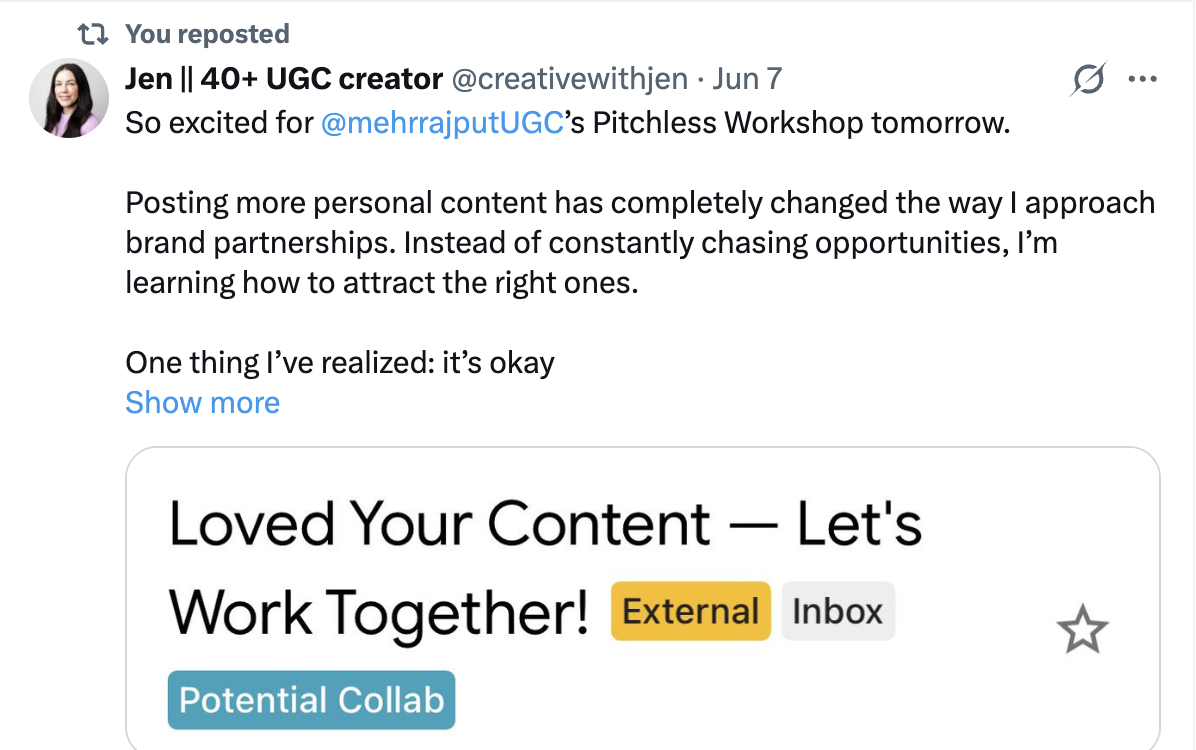This screenshot has width=1196, height=750.
Task: Open the three-dot more options menu
Action: (x=1142, y=79)
